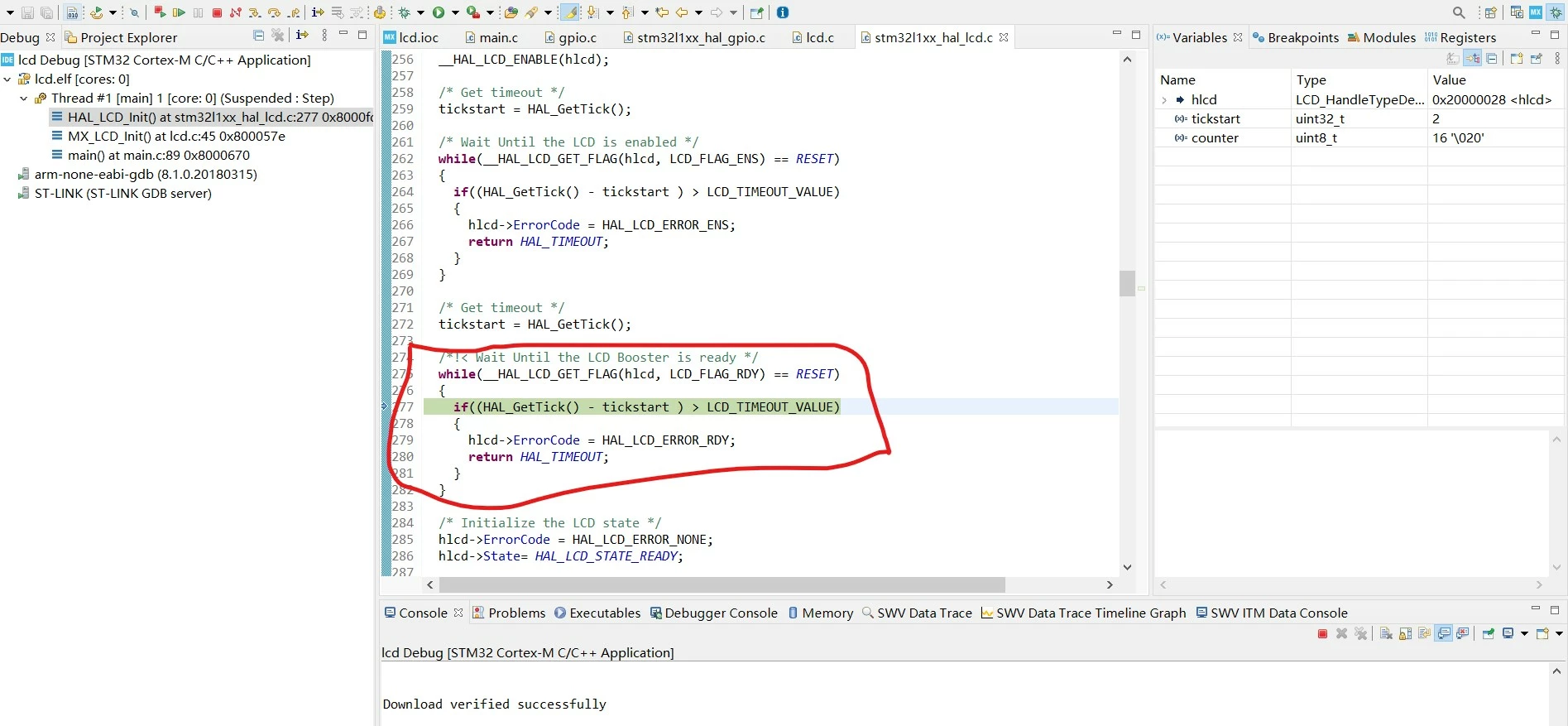Collapse Thread #1 node in Debug

point(23,99)
